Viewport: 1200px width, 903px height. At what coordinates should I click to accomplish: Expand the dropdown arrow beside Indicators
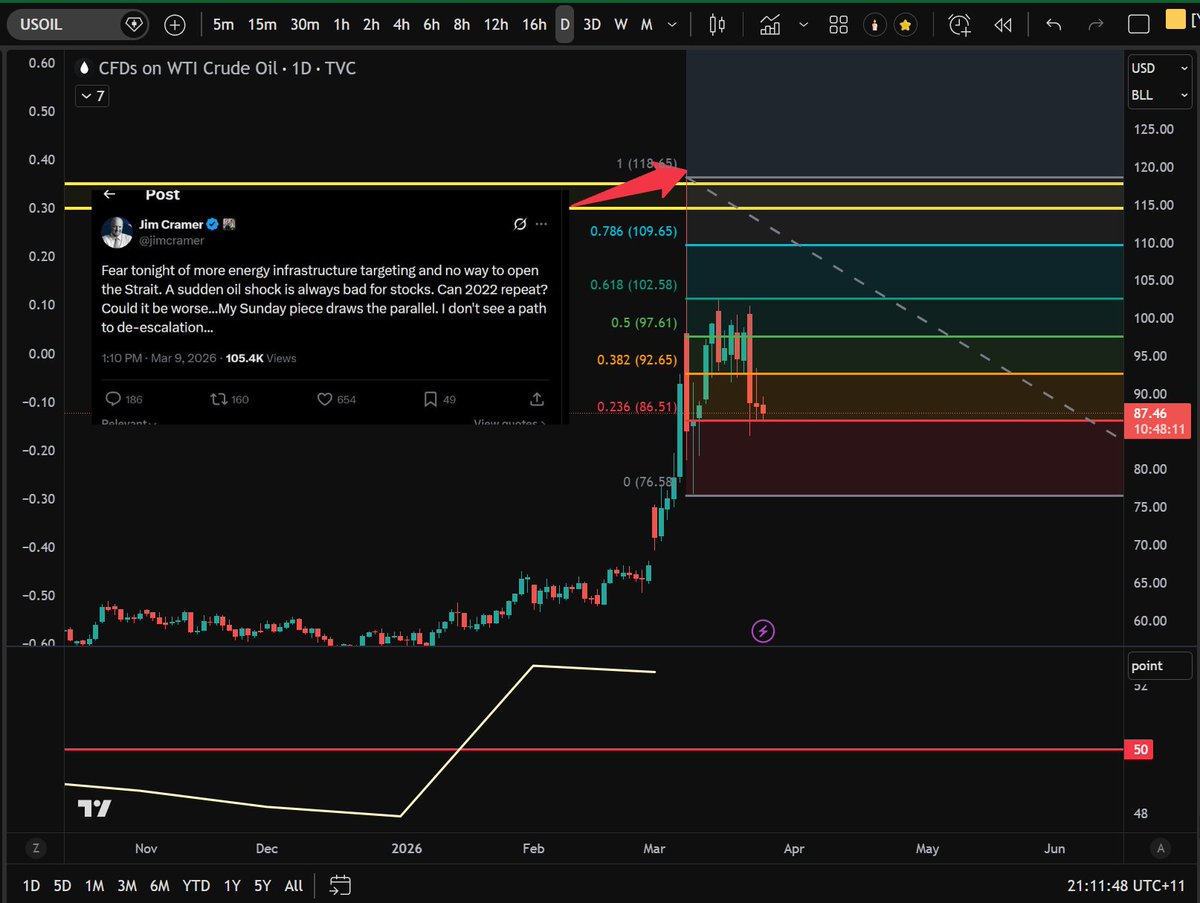pyautogui.click(x=801, y=25)
